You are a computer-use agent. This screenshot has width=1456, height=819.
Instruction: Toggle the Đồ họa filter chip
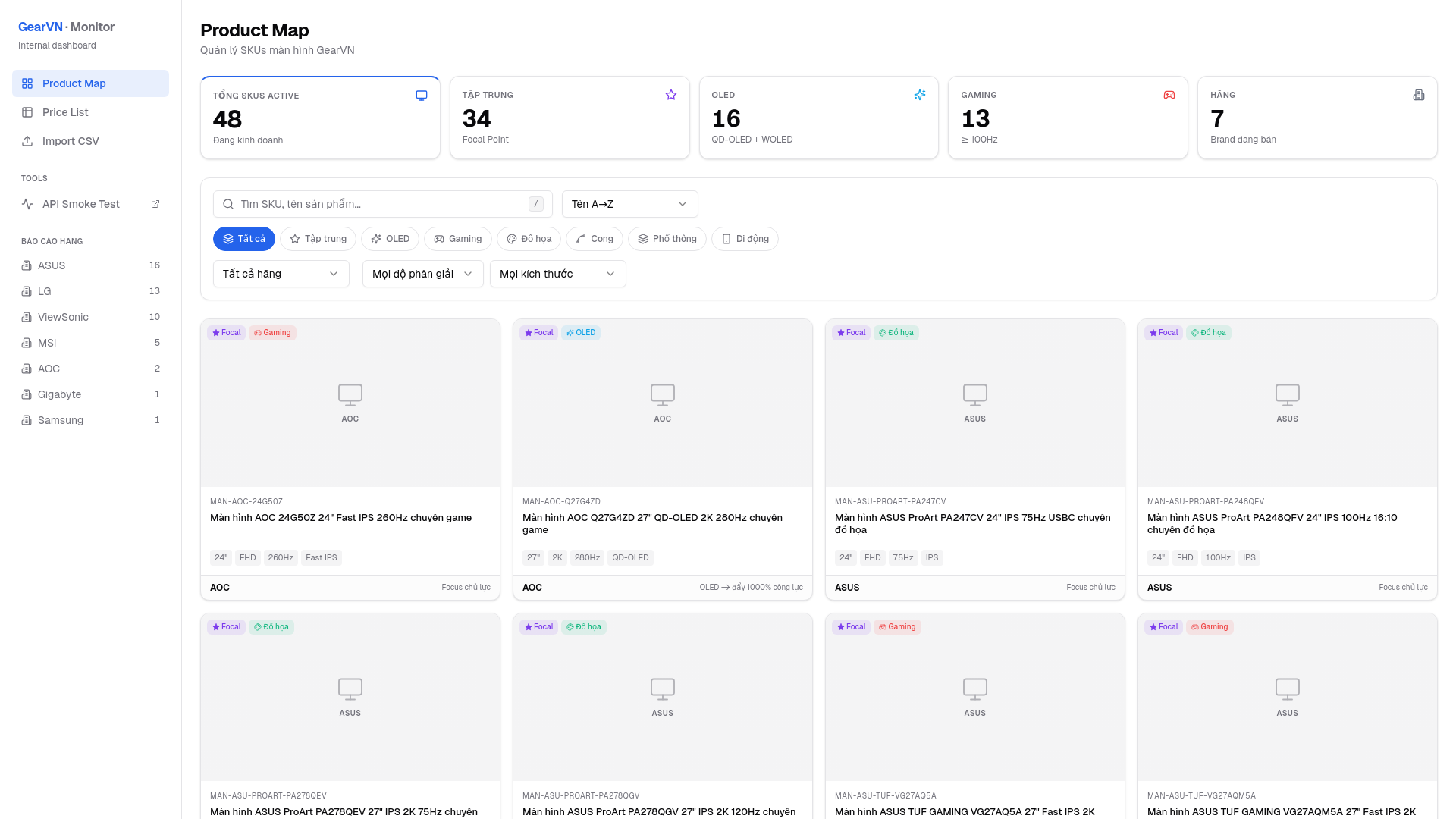[x=529, y=239]
